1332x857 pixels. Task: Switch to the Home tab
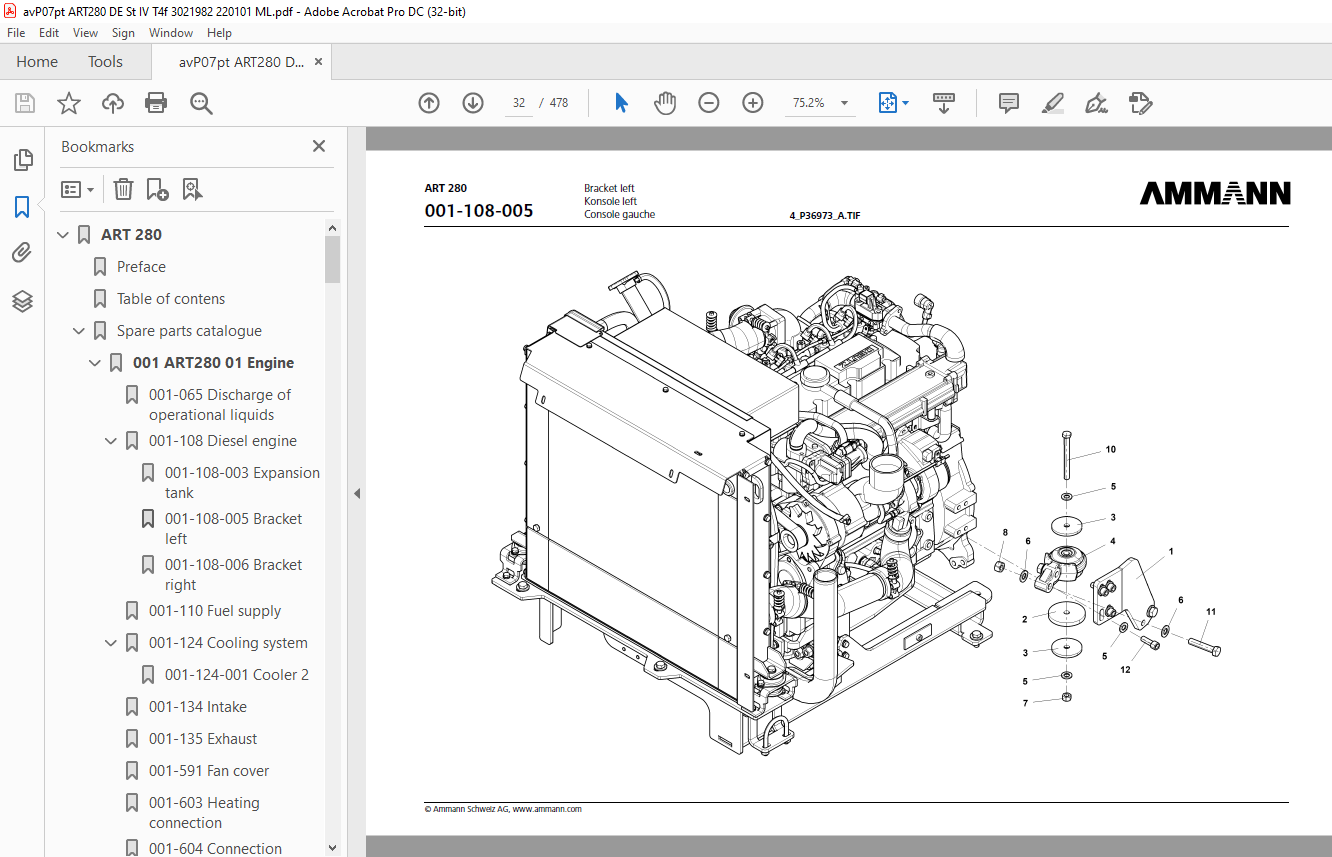pos(37,62)
